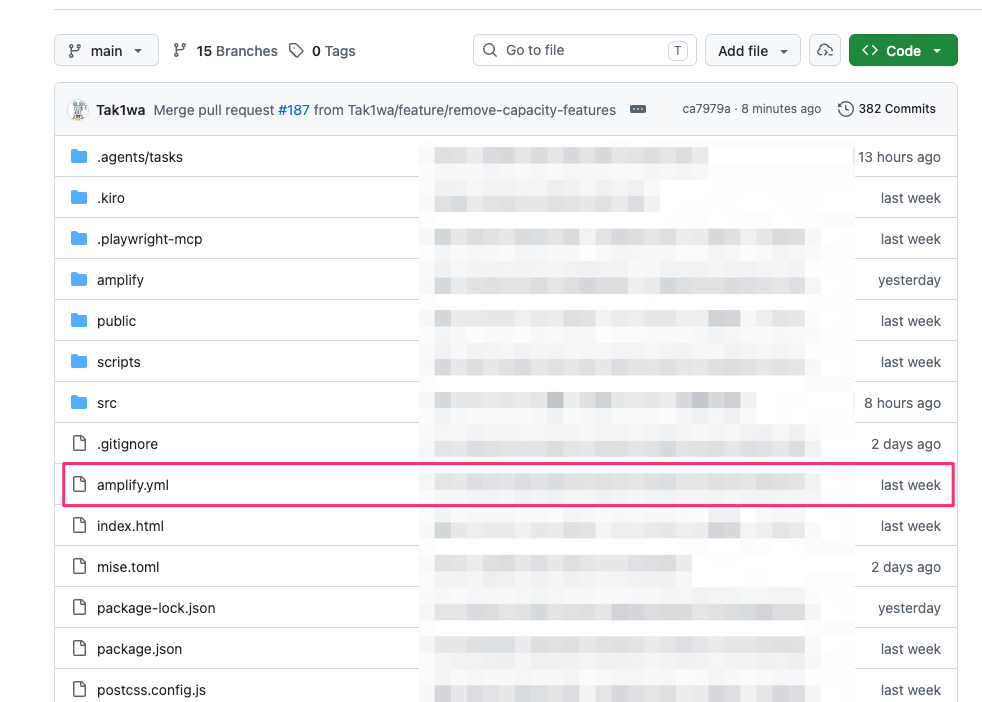Open the amplify.yml file
This screenshot has width=982, height=702.
coord(133,485)
